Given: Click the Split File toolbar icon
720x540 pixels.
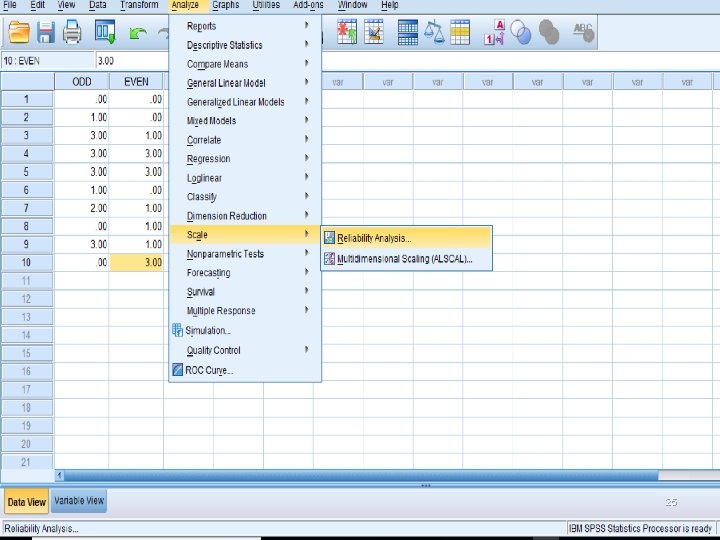Looking at the screenshot, I should (x=408, y=32).
